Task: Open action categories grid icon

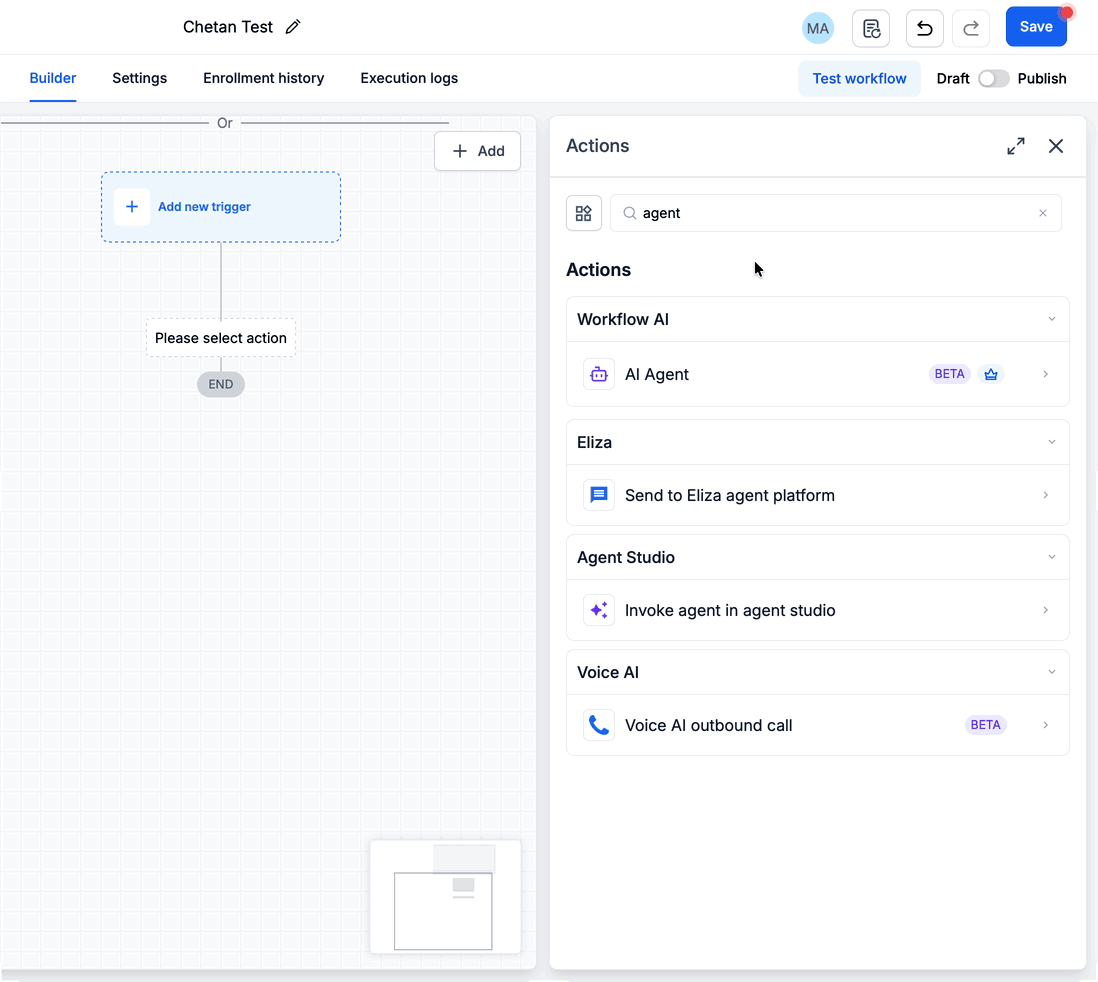Action: pyautogui.click(x=584, y=213)
